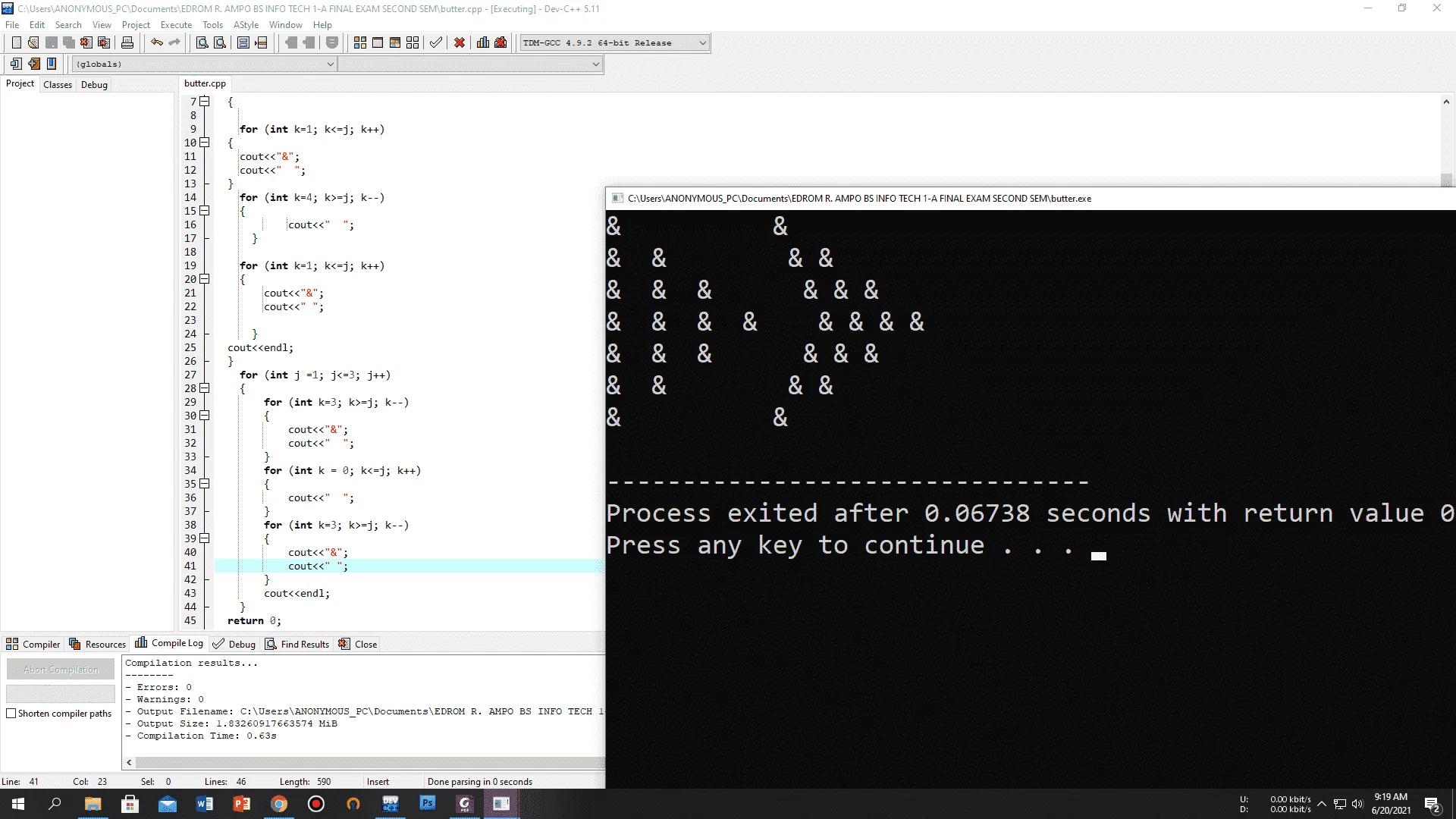Collapse the code fold at line 30

(x=205, y=415)
